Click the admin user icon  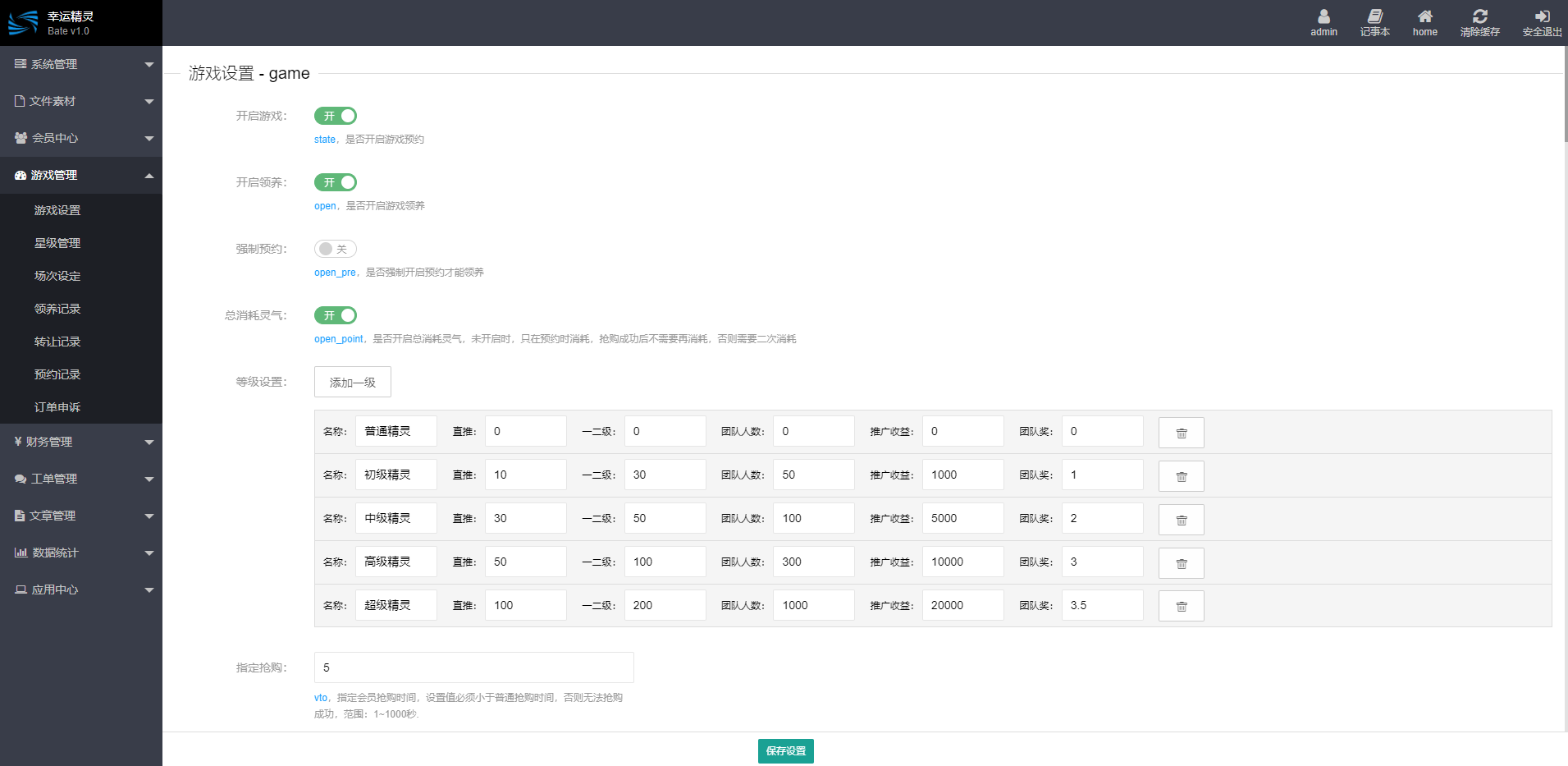pyautogui.click(x=1323, y=16)
